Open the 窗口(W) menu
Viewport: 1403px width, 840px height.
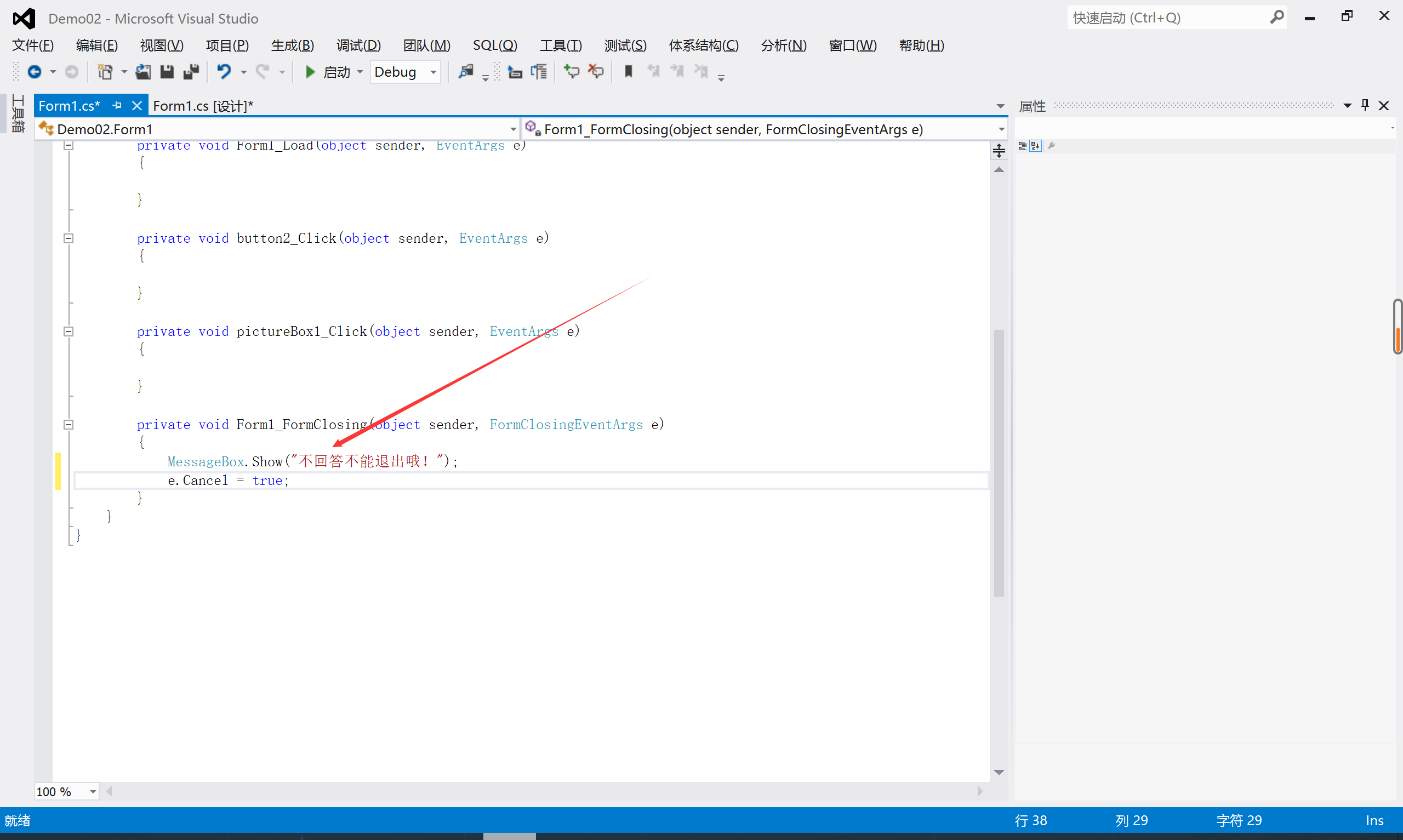pos(852,45)
